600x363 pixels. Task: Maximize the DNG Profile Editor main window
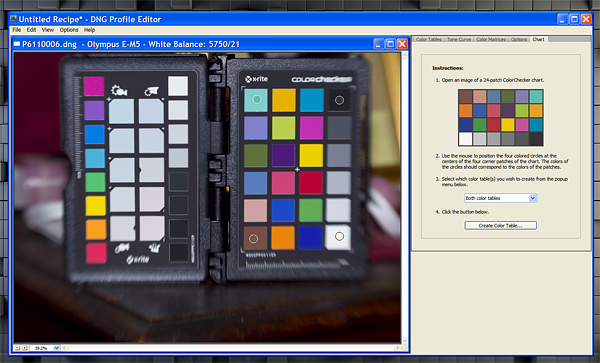[x=574, y=19]
